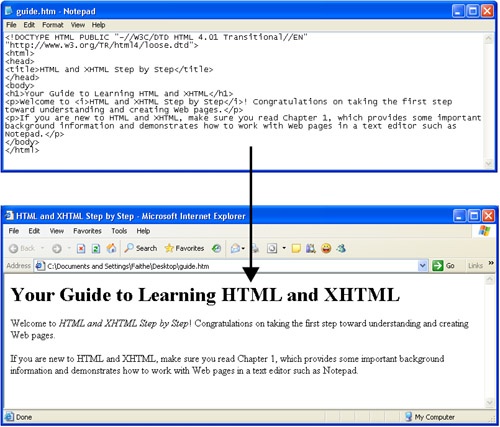Screen dimensions: 500x427
Task: Open the Favorites star button
Action: click(184, 248)
